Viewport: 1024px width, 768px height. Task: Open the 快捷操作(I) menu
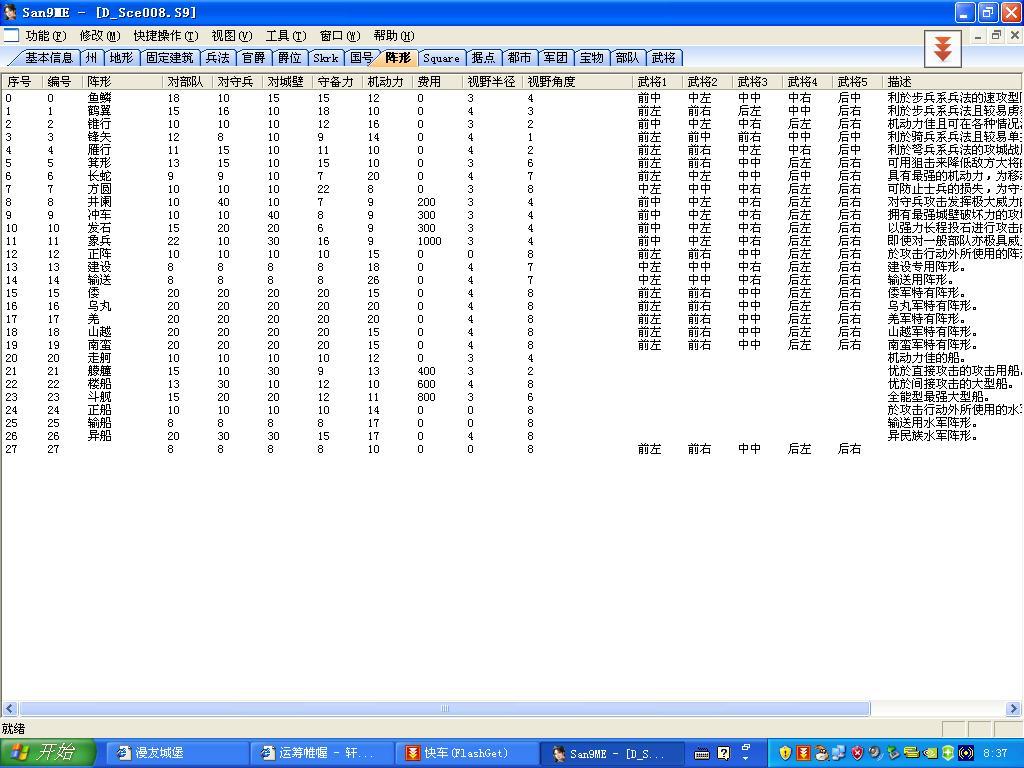click(165, 35)
